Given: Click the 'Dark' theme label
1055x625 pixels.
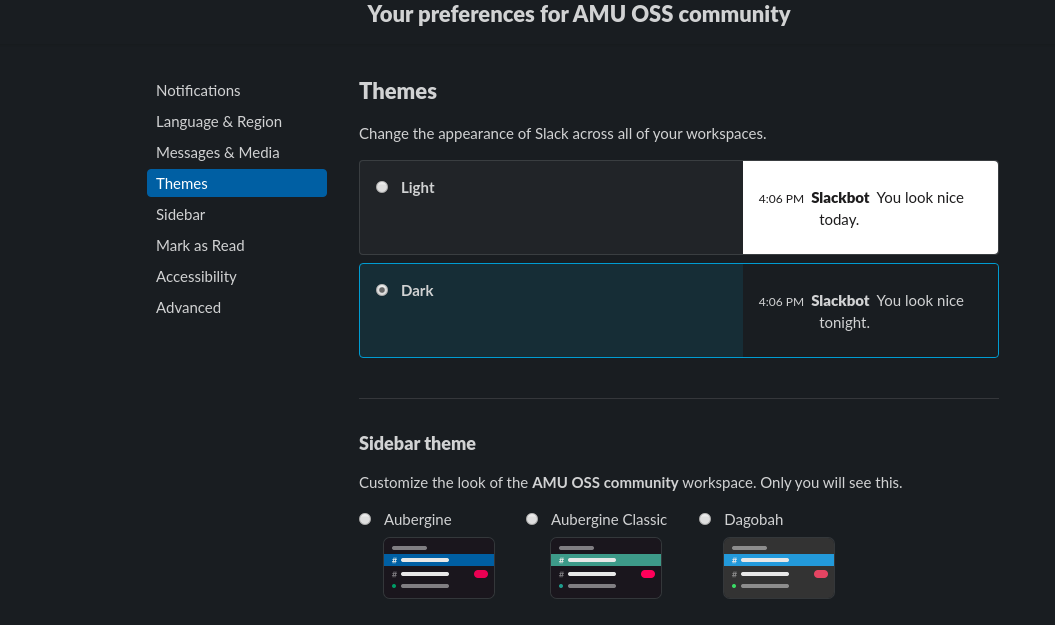Looking at the screenshot, I should 417,291.
